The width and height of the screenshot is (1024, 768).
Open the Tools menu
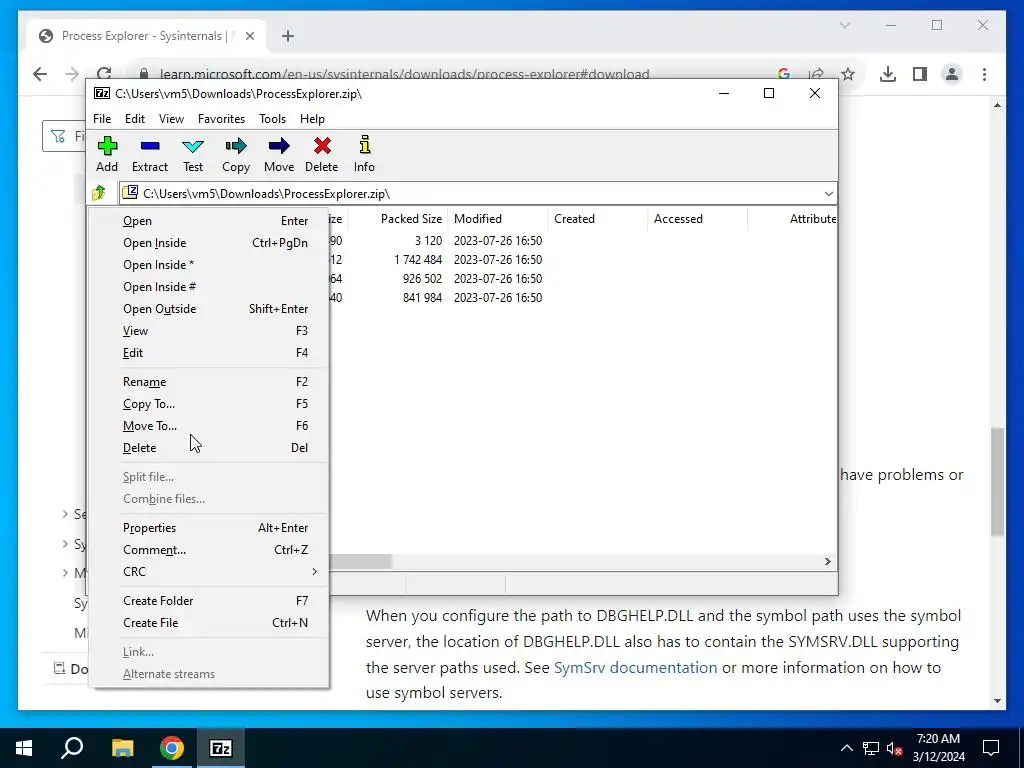[272, 119]
